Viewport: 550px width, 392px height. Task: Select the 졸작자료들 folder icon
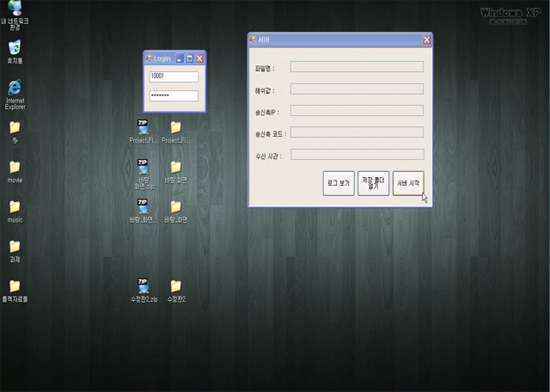15,291
